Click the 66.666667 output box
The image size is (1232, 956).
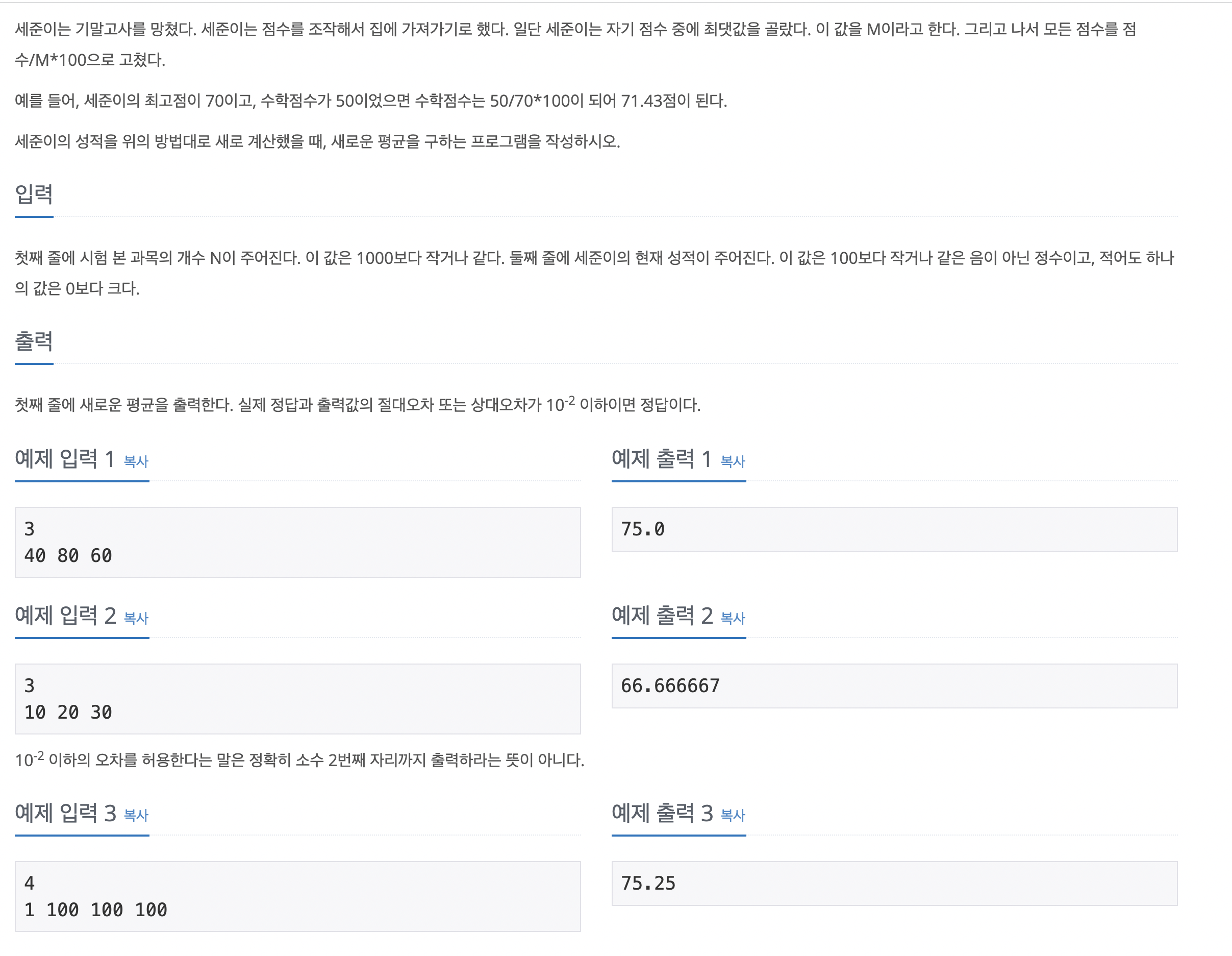pyautogui.click(x=895, y=686)
